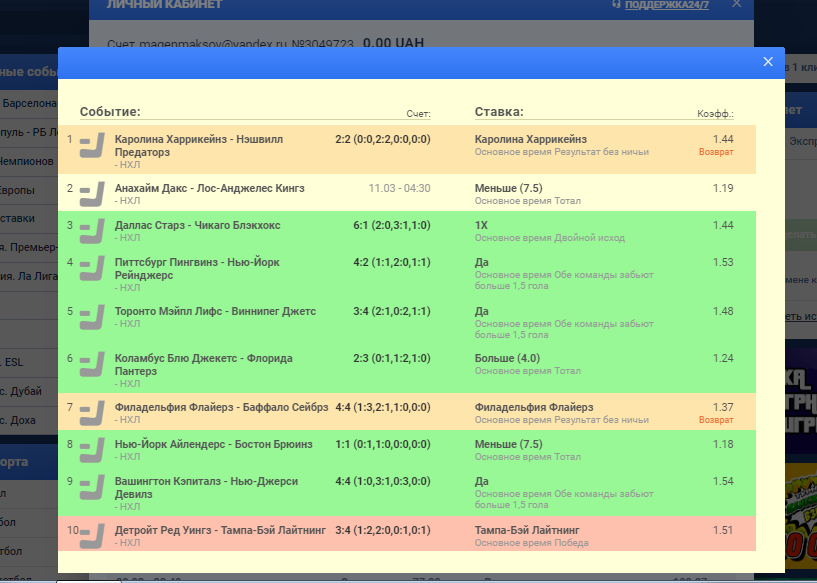
Task: Click Возврат label on Филадельфия Флайерз row
Action: tap(716, 419)
